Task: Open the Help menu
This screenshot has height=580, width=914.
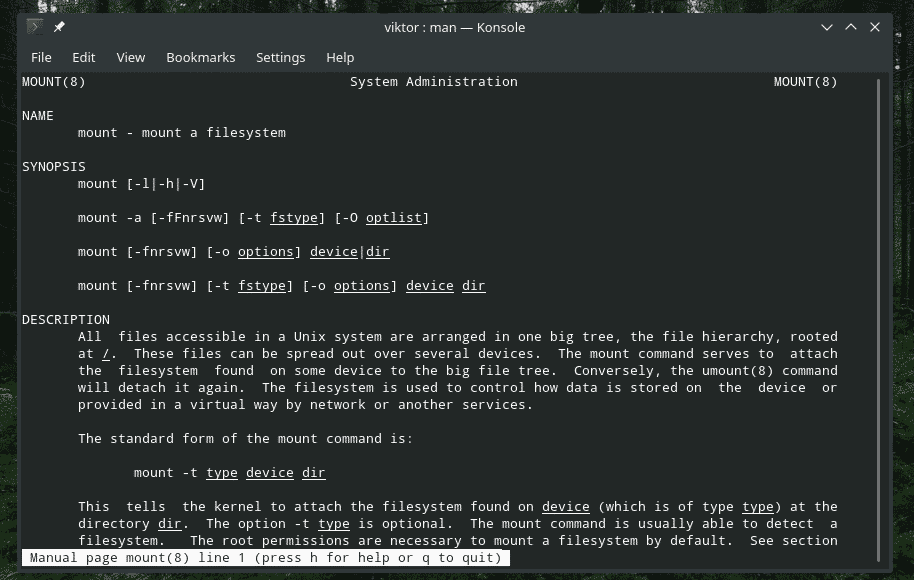Action: pyautogui.click(x=340, y=57)
